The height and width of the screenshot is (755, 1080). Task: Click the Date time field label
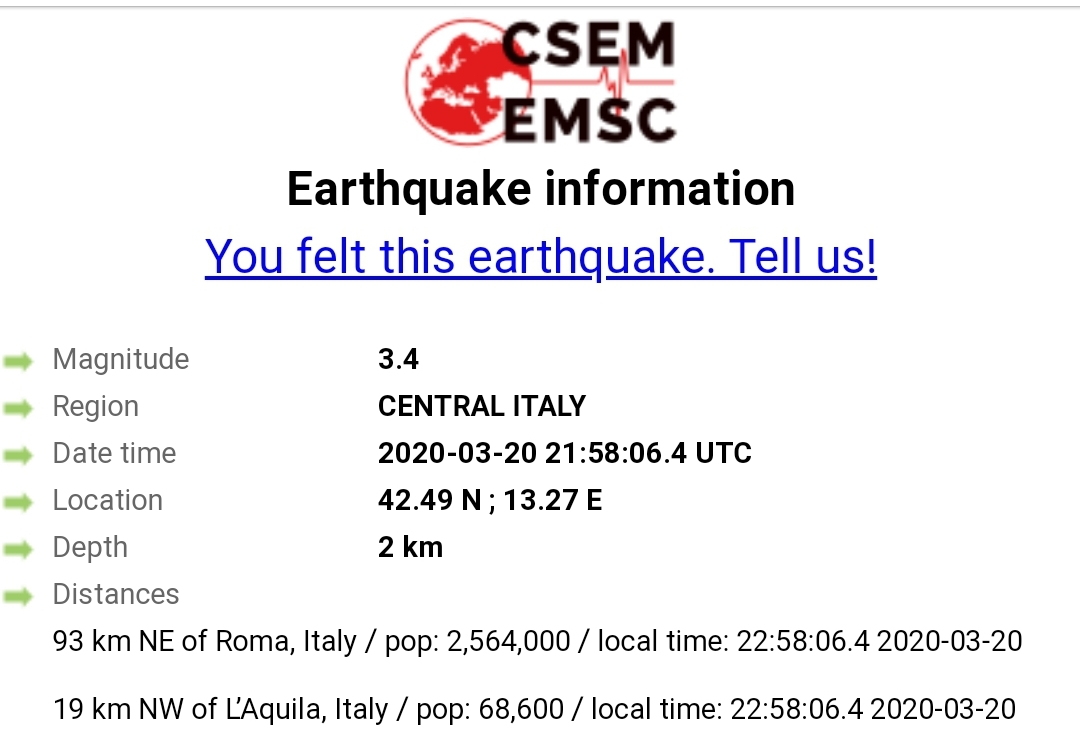coord(114,453)
